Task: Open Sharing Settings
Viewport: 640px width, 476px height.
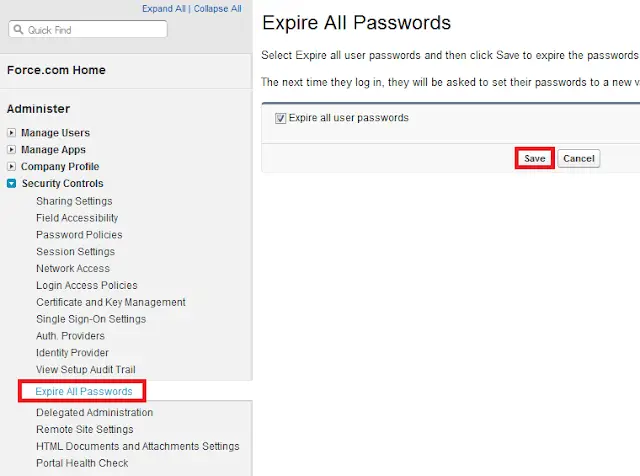Action: [74, 201]
